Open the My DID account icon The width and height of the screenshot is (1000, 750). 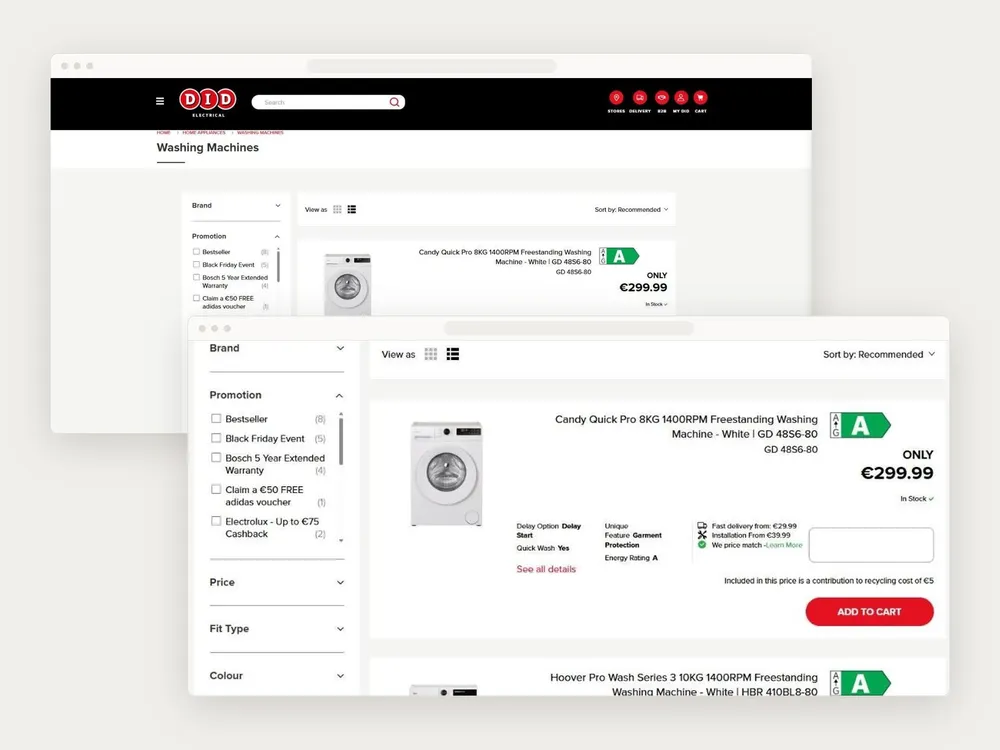(681, 98)
